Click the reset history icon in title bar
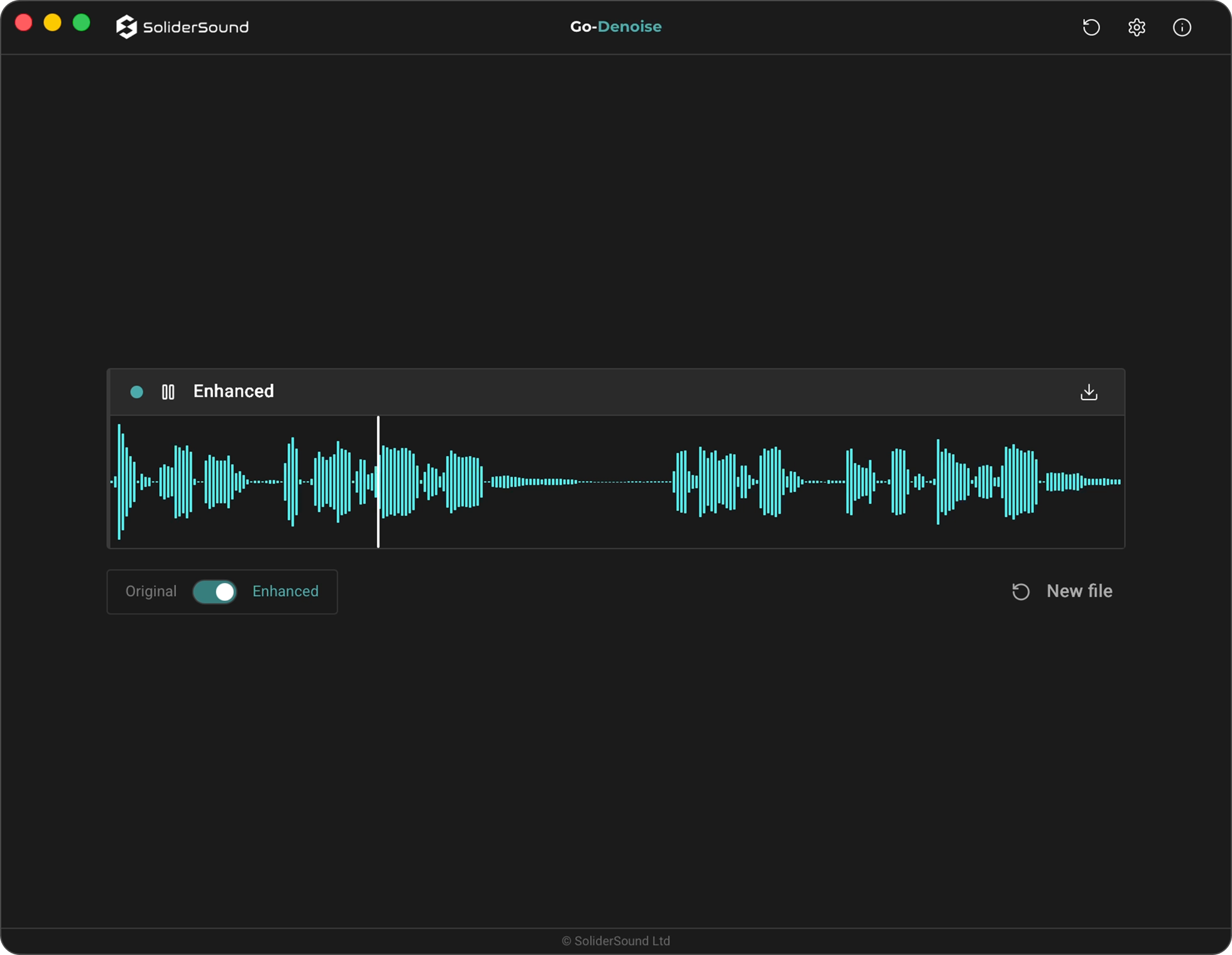The image size is (1232, 955). click(x=1091, y=27)
